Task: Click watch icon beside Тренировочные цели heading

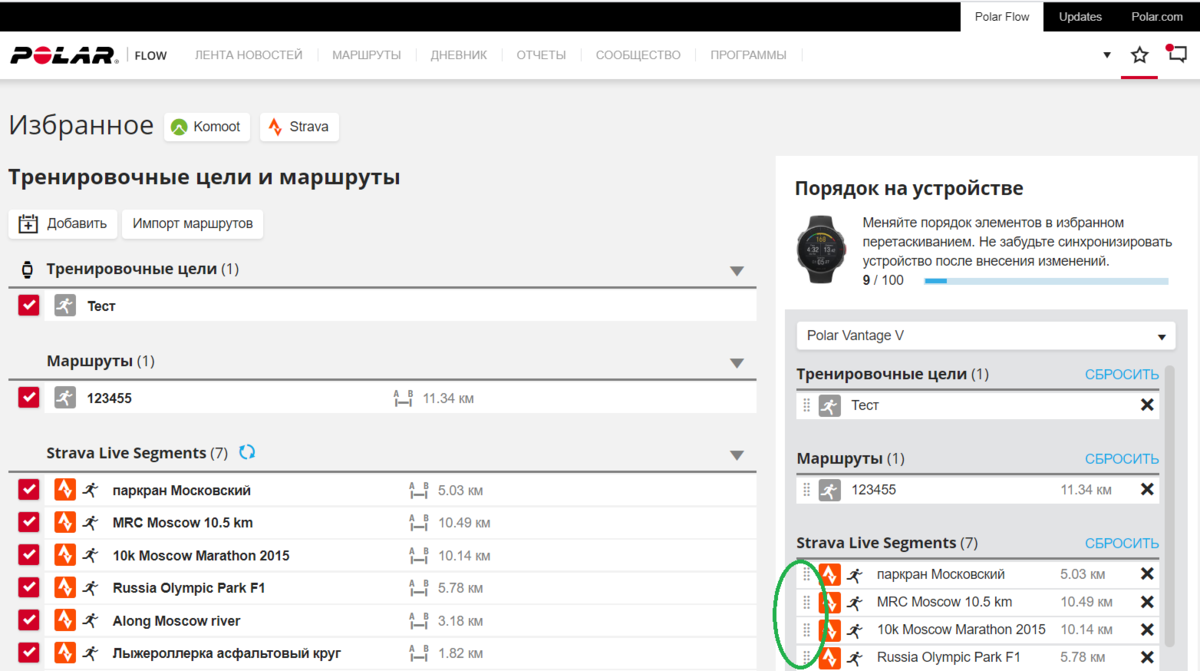Action: point(28,269)
